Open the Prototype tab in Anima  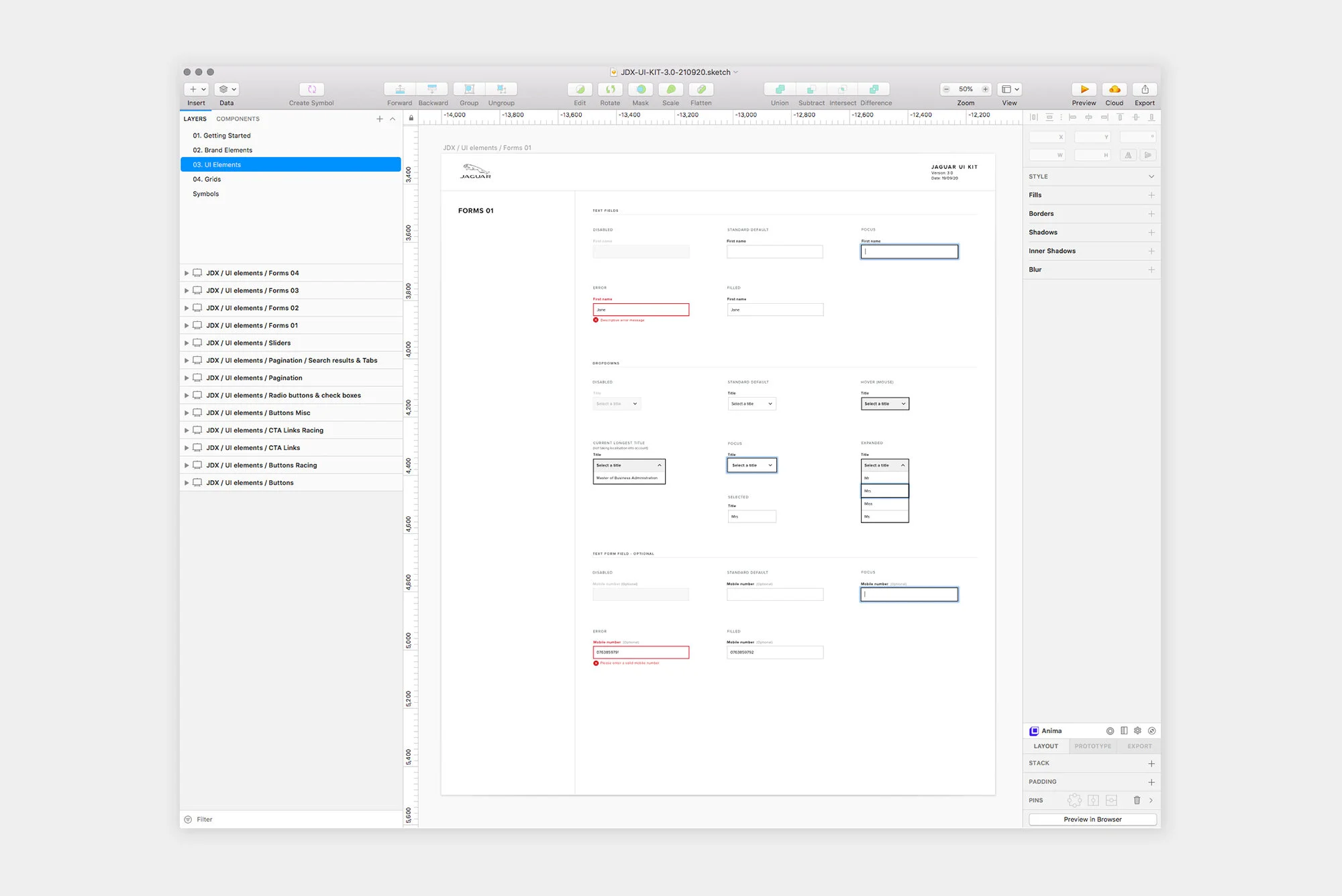point(1092,746)
